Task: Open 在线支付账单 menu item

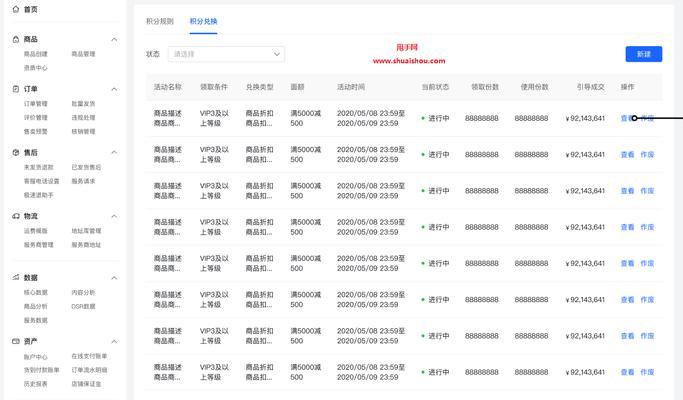Action: tap(89, 356)
